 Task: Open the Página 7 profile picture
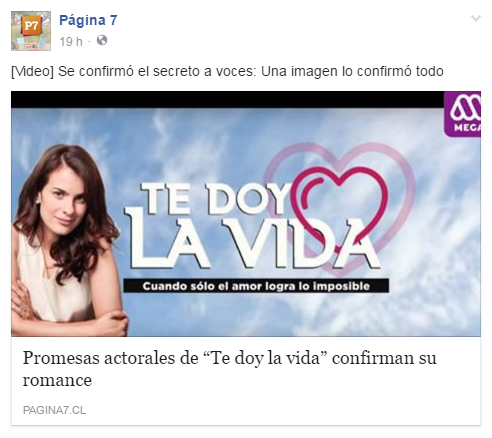(x=31, y=31)
